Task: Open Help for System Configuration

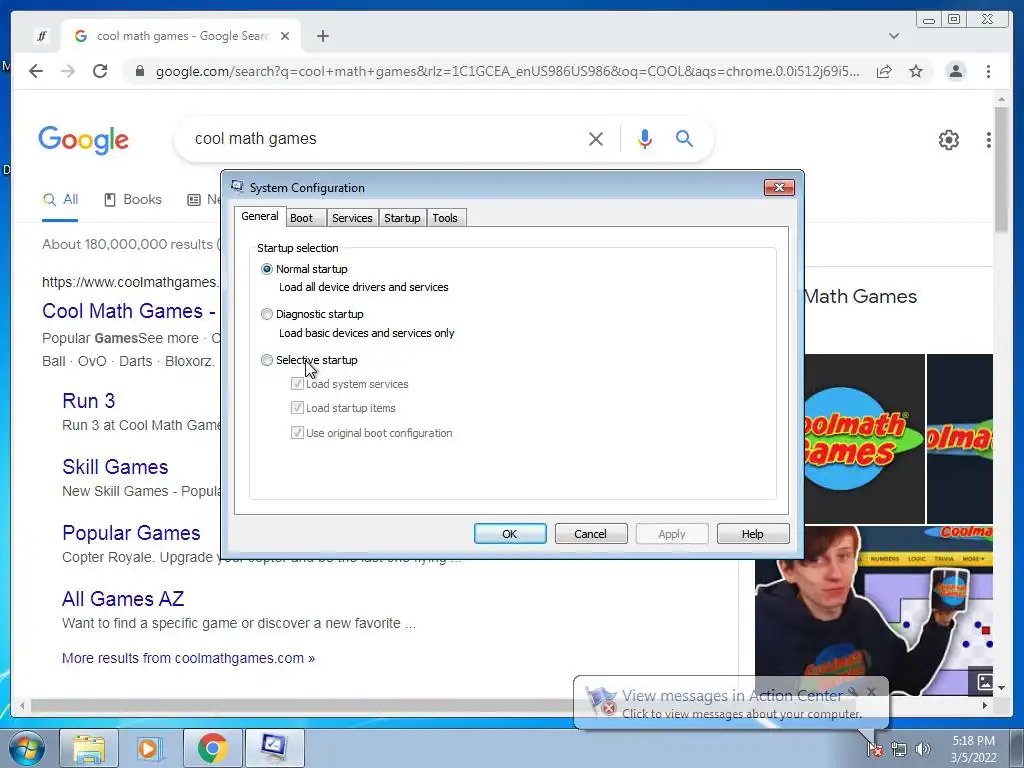Action: 753,534
